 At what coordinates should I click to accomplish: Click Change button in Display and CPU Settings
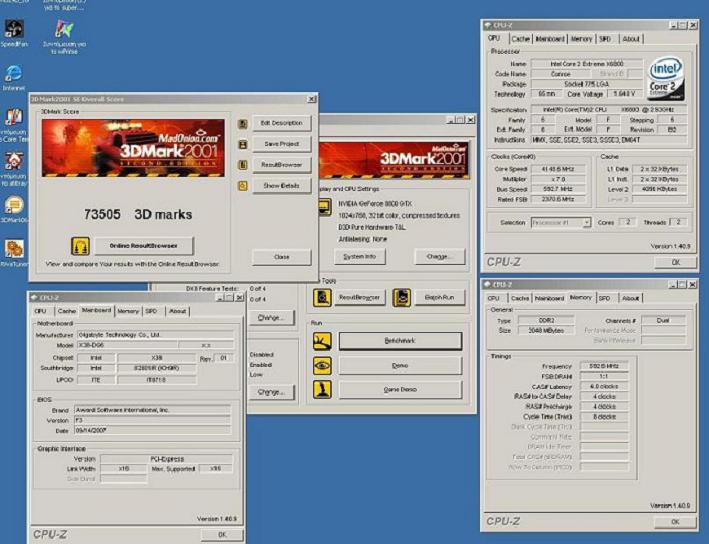click(x=439, y=256)
